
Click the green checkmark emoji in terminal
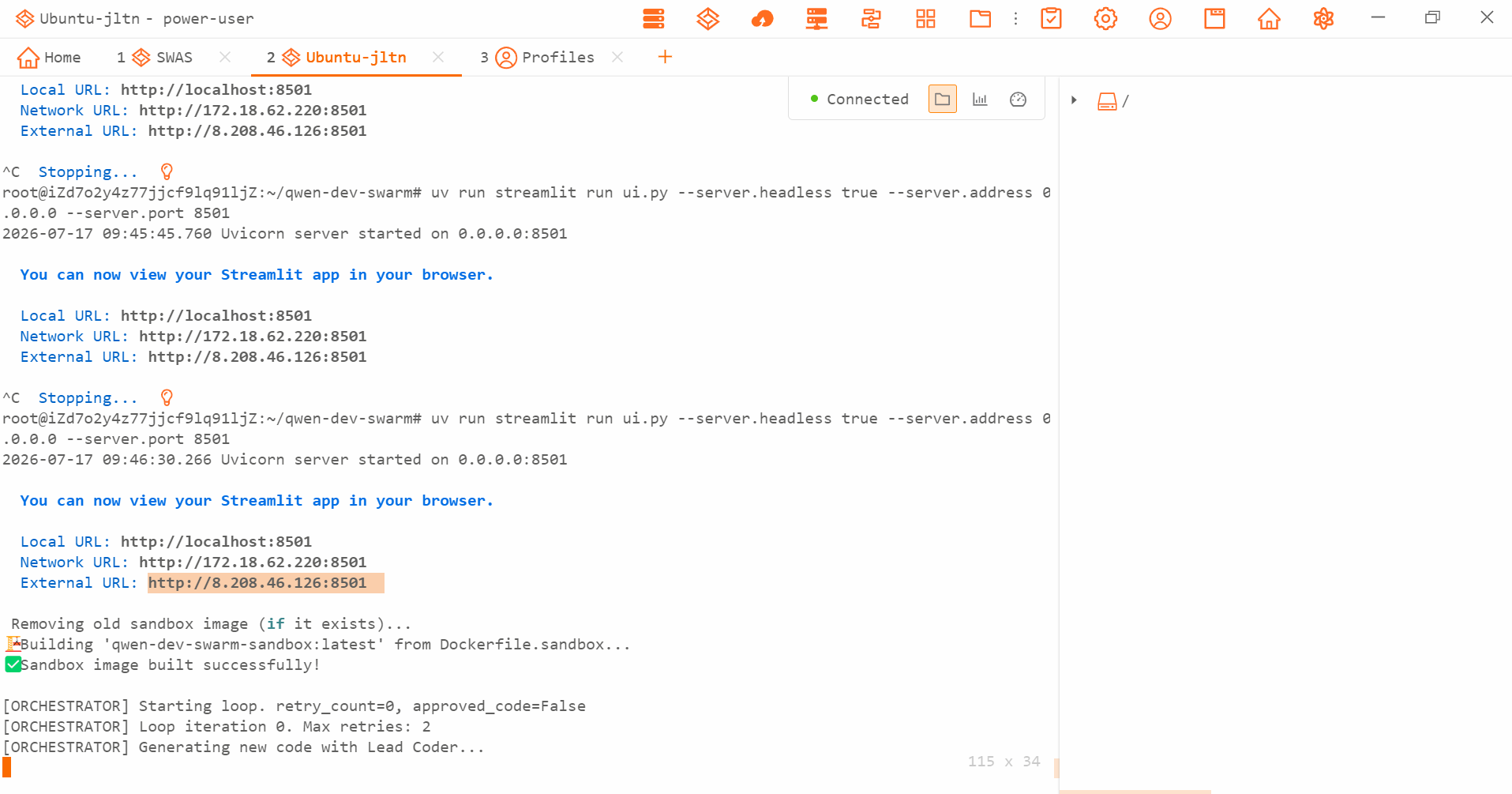pyautogui.click(x=13, y=664)
